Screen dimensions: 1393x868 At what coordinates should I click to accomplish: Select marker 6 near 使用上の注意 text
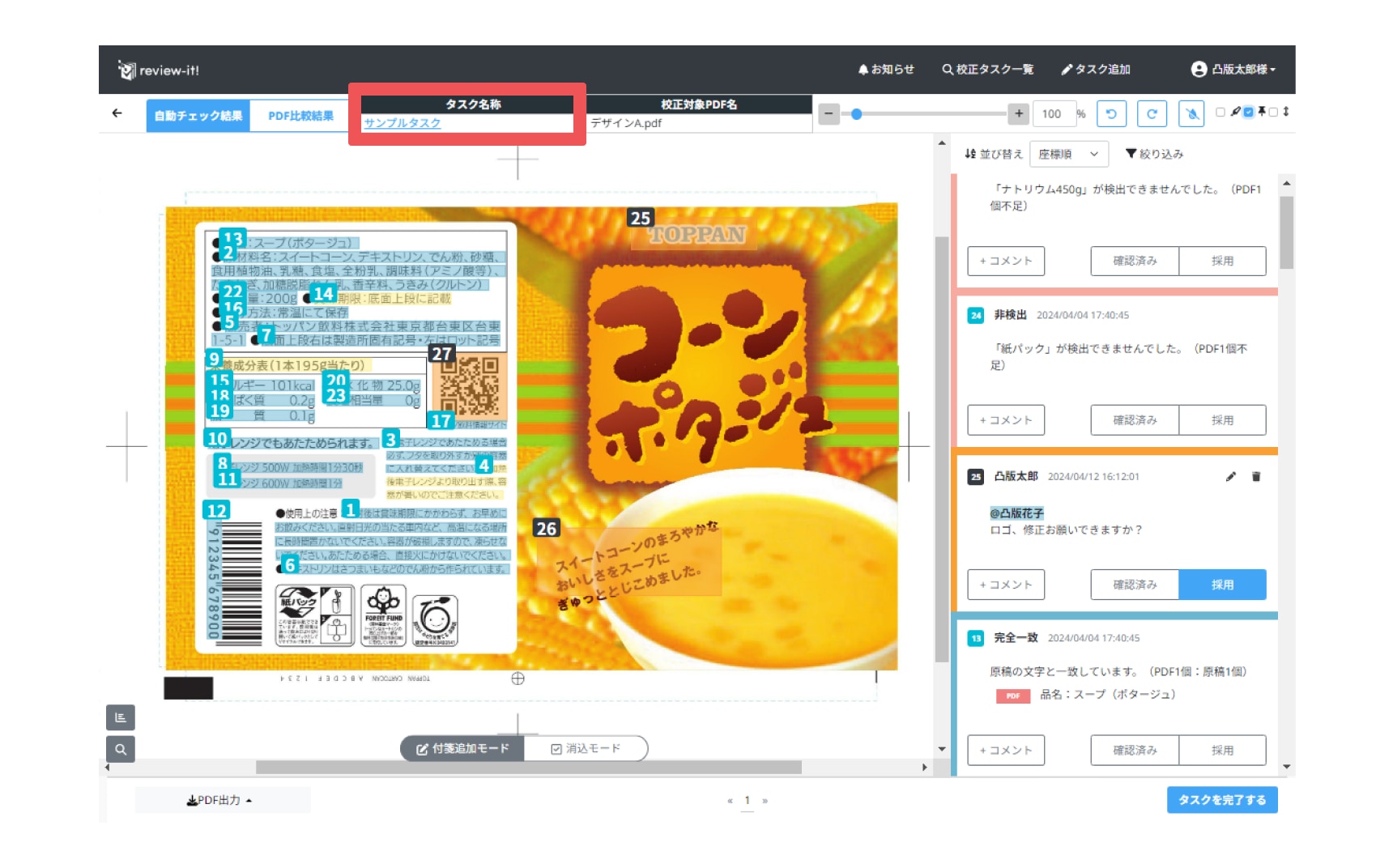(290, 565)
